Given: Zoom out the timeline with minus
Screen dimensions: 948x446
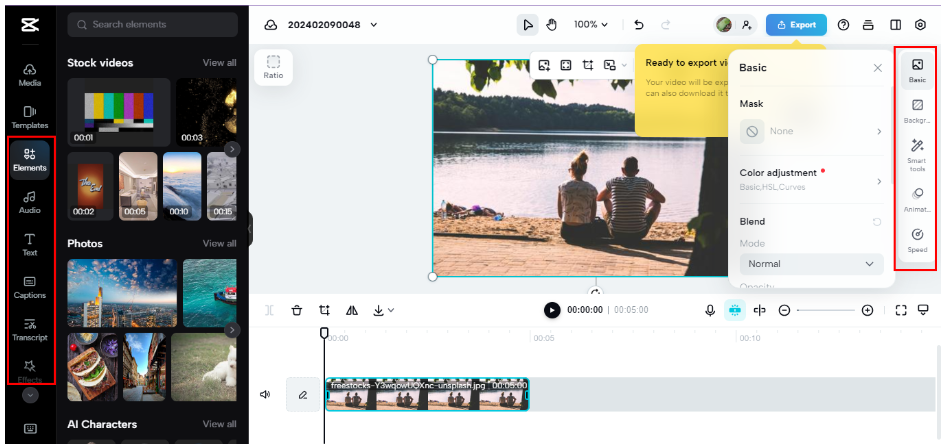Looking at the screenshot, I should pos(784,310).
